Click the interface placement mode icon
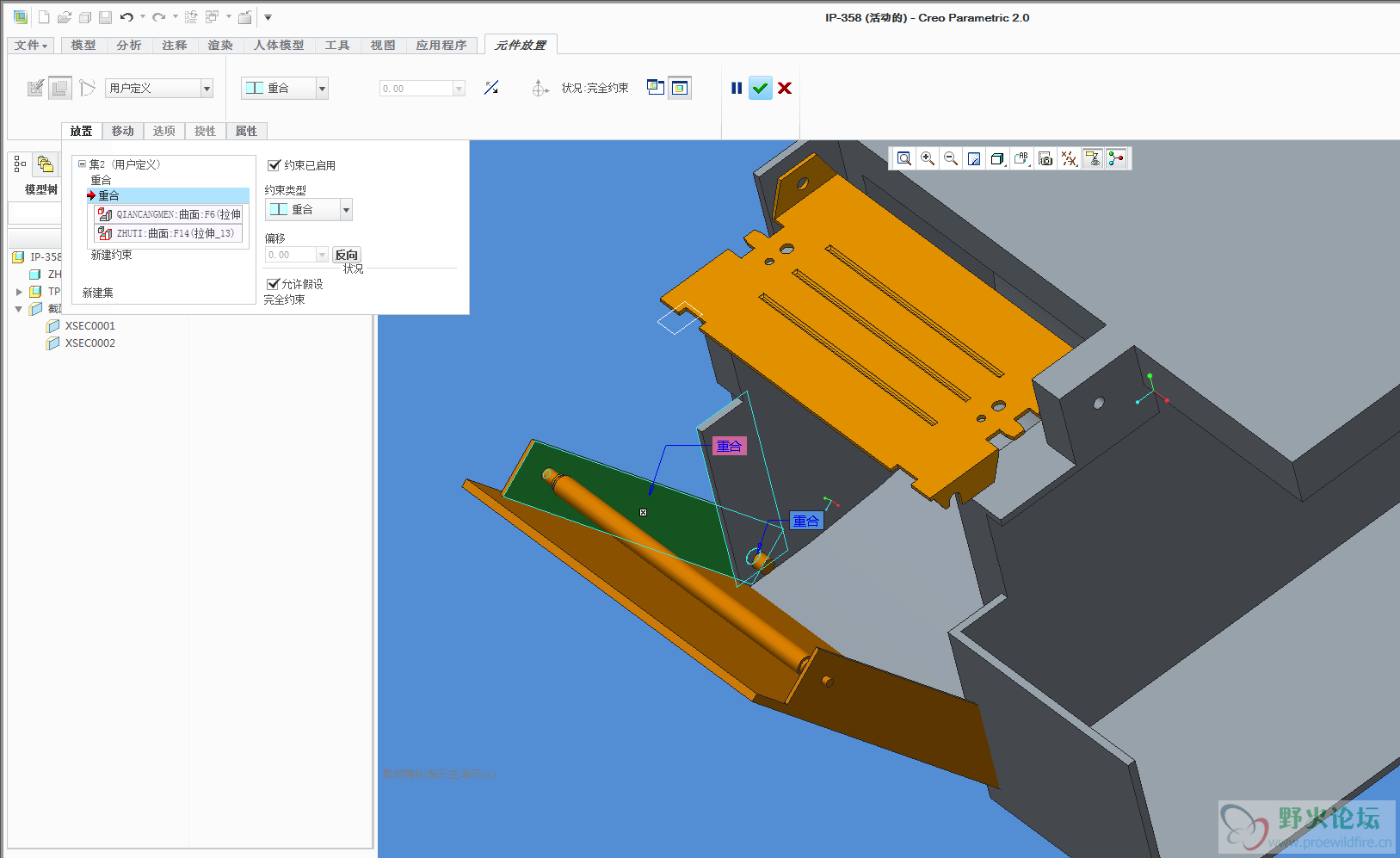 [x=35, y=88]
